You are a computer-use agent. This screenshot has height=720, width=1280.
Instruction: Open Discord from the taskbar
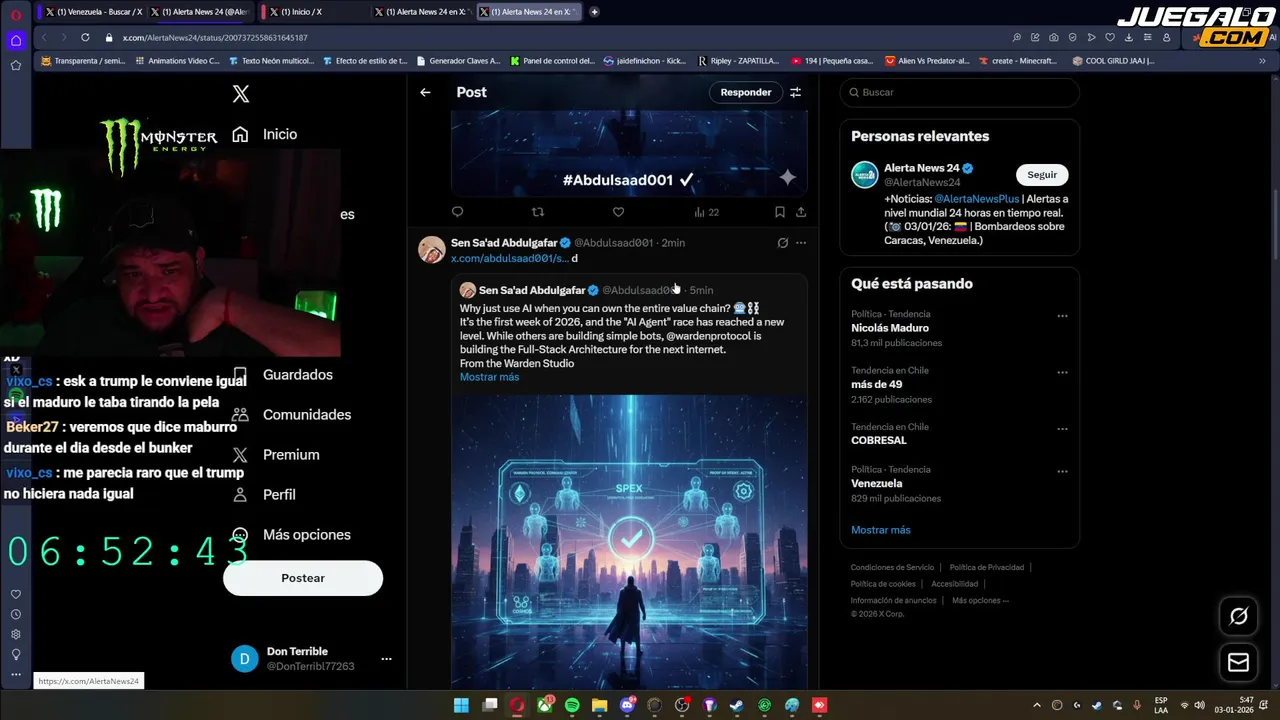tap(628, 705)
